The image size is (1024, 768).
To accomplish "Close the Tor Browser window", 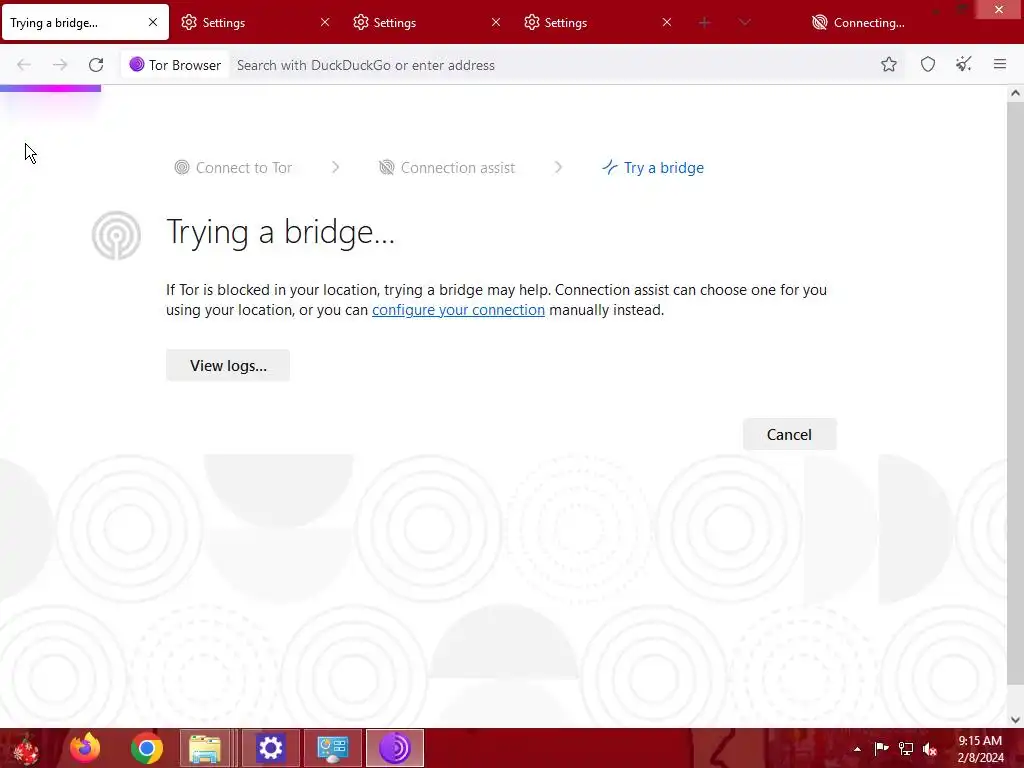I will click(x=999, y=9).
